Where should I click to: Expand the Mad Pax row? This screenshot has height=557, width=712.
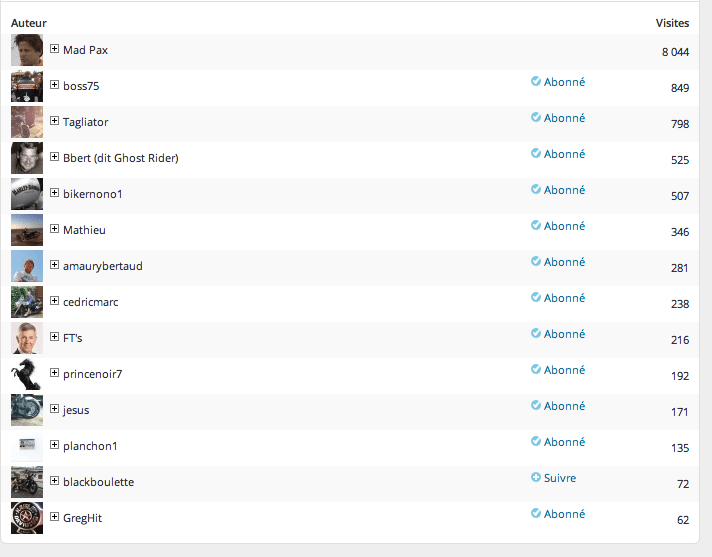point(55,49)
